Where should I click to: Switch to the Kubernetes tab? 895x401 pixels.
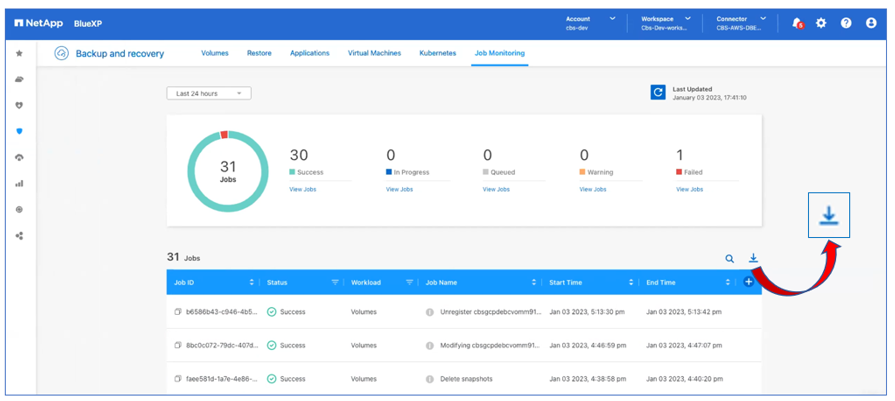tap(438, 53)
